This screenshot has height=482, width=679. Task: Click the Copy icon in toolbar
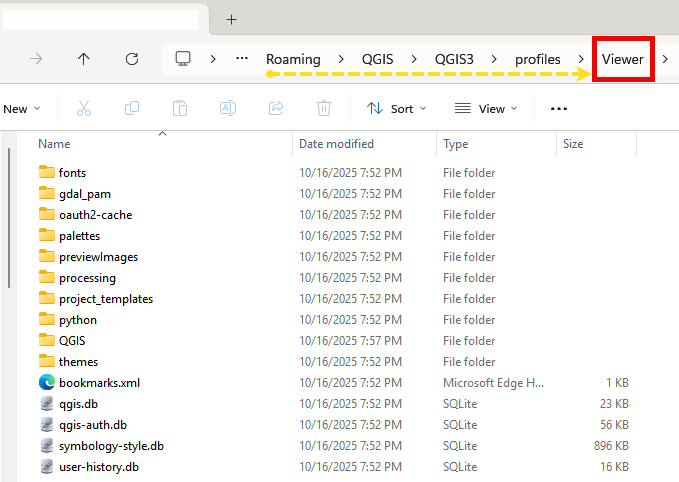tap(132, 108)
